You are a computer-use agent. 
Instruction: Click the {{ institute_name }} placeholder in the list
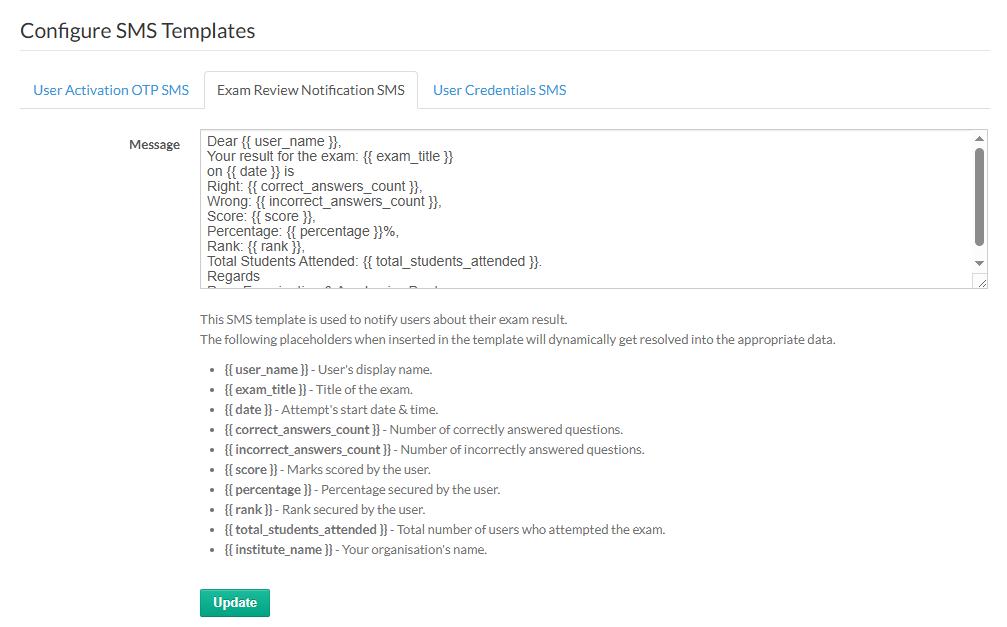pyautogui.click(x=278, y=550)
